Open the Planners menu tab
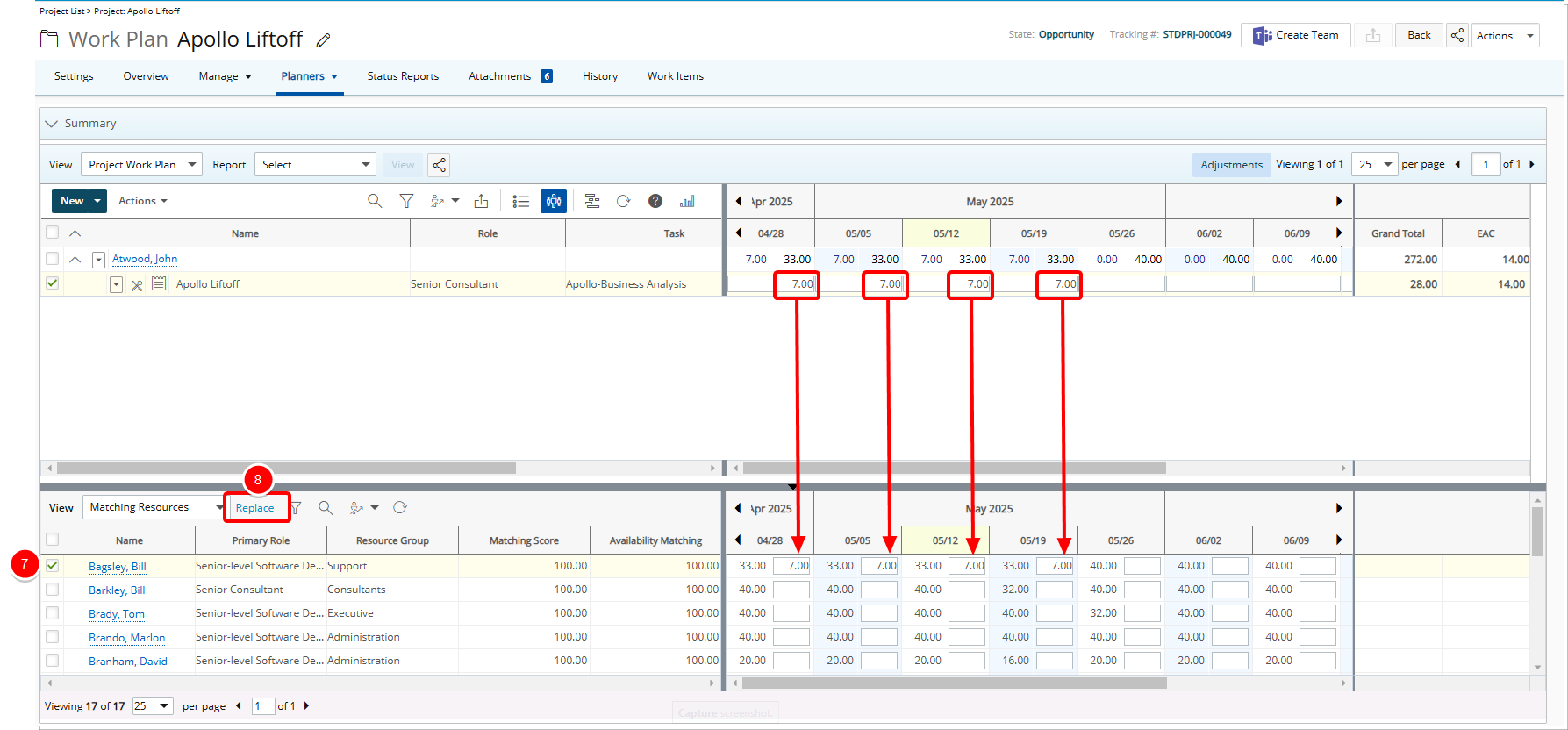Image resolution: width=1568 pixels, height=730 pixels. point(309,76)
